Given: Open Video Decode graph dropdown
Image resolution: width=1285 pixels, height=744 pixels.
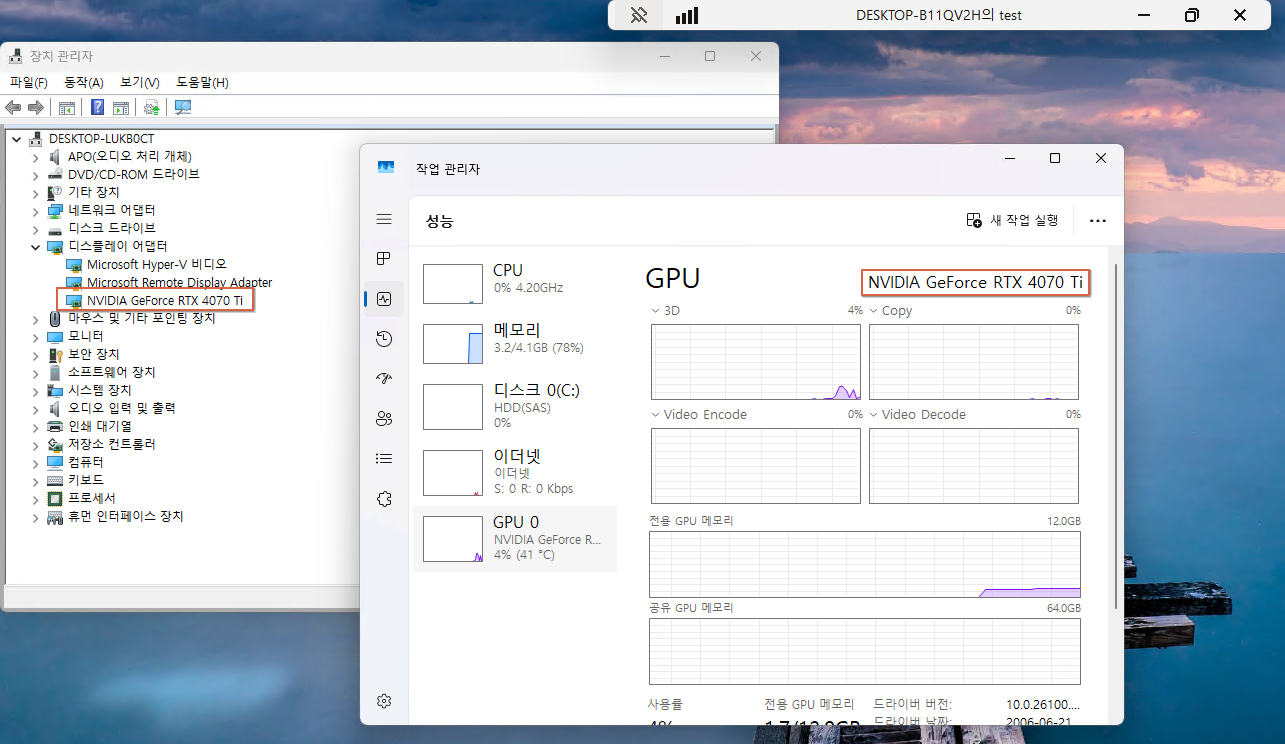Looking at the screenshot, I should coord(873,415).
